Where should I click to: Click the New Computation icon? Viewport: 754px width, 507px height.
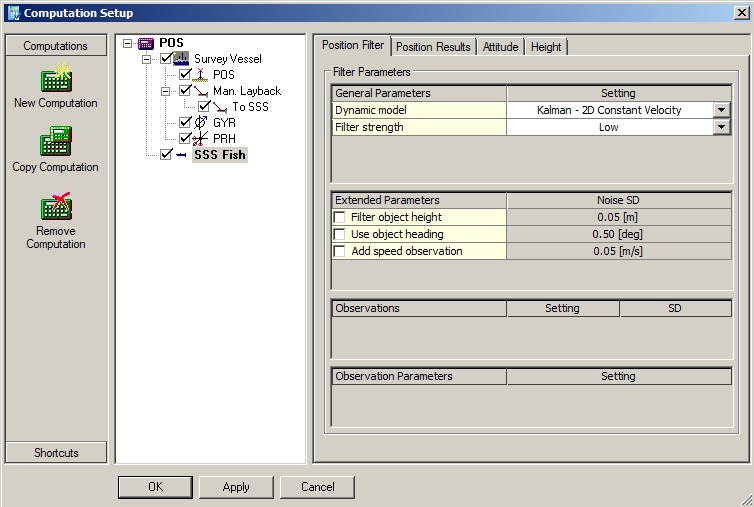click(x=55, y=79)
